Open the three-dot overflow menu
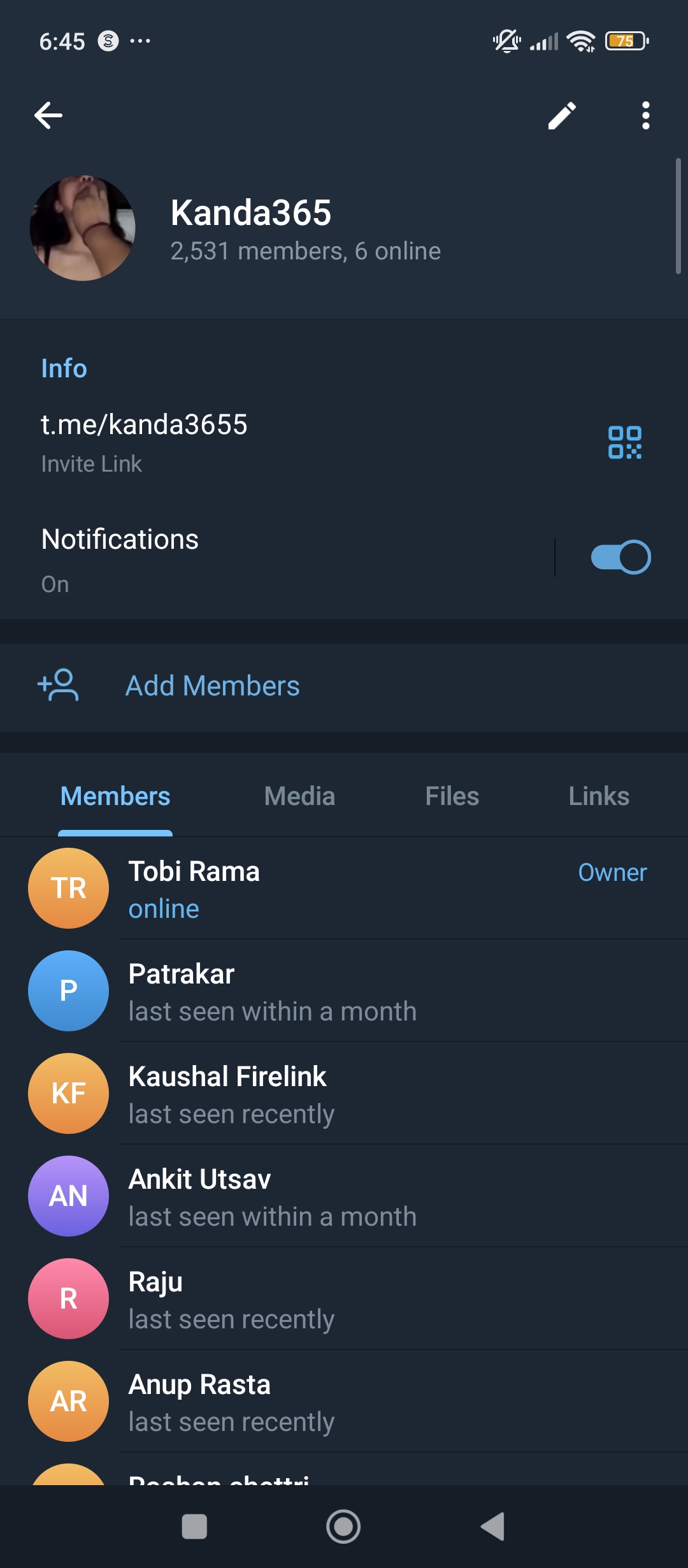This screenshot has width=688, height=1568. (x=645, y=115)
